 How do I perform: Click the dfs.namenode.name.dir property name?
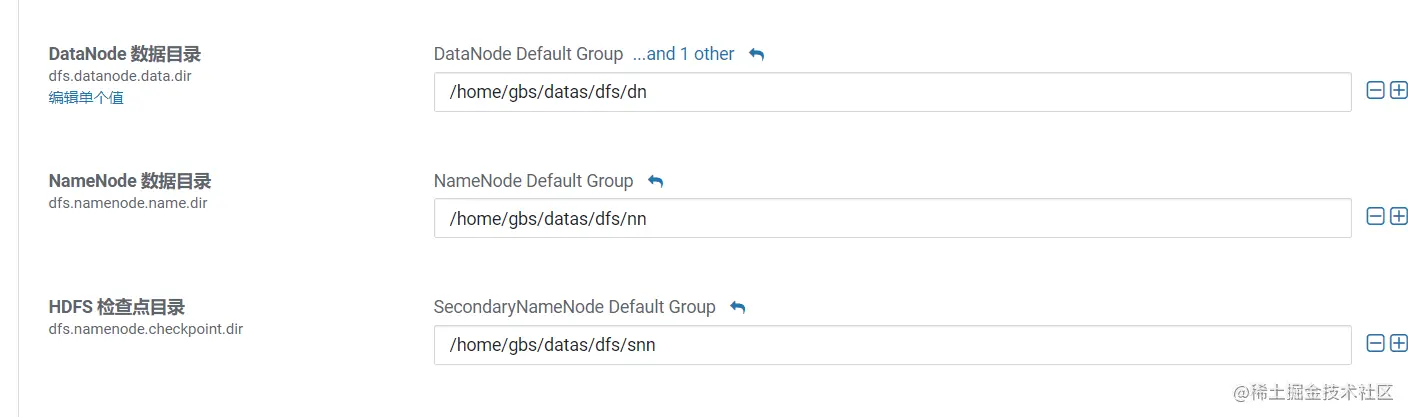coord(127,202)
